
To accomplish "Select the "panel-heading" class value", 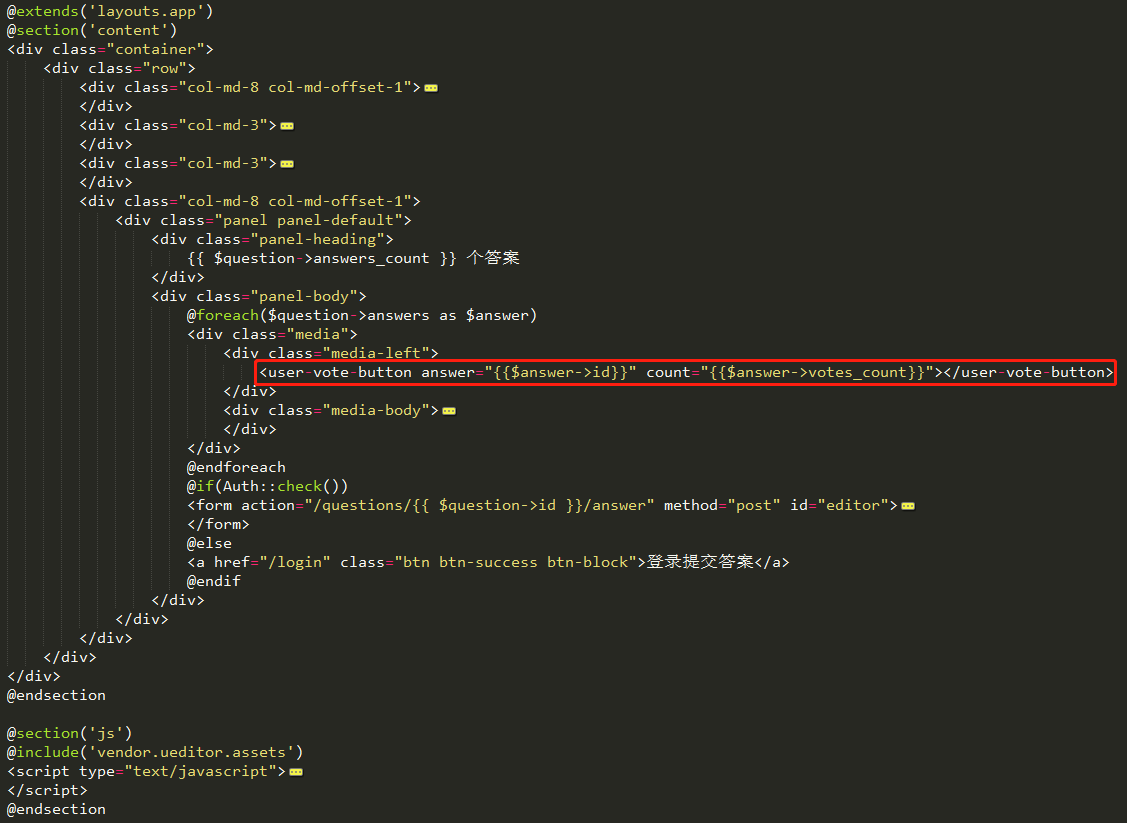I will point(318,239).
